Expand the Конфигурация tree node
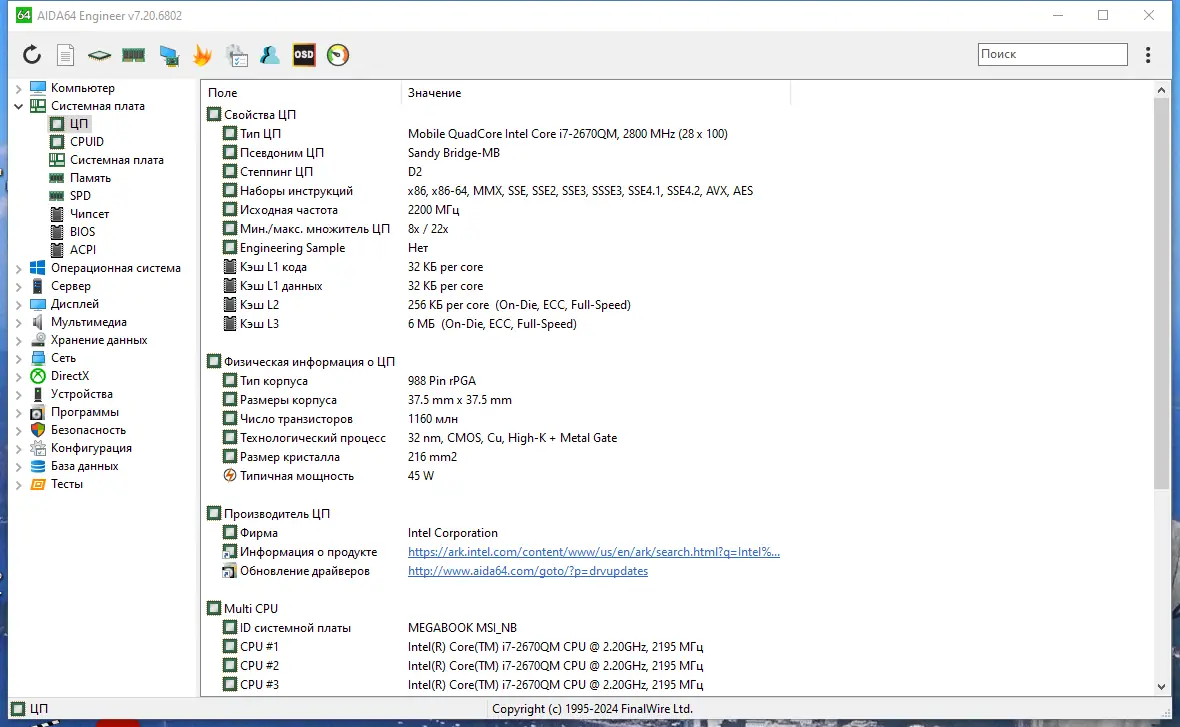Screen dimensions: 1180x727 click(19, 449)
